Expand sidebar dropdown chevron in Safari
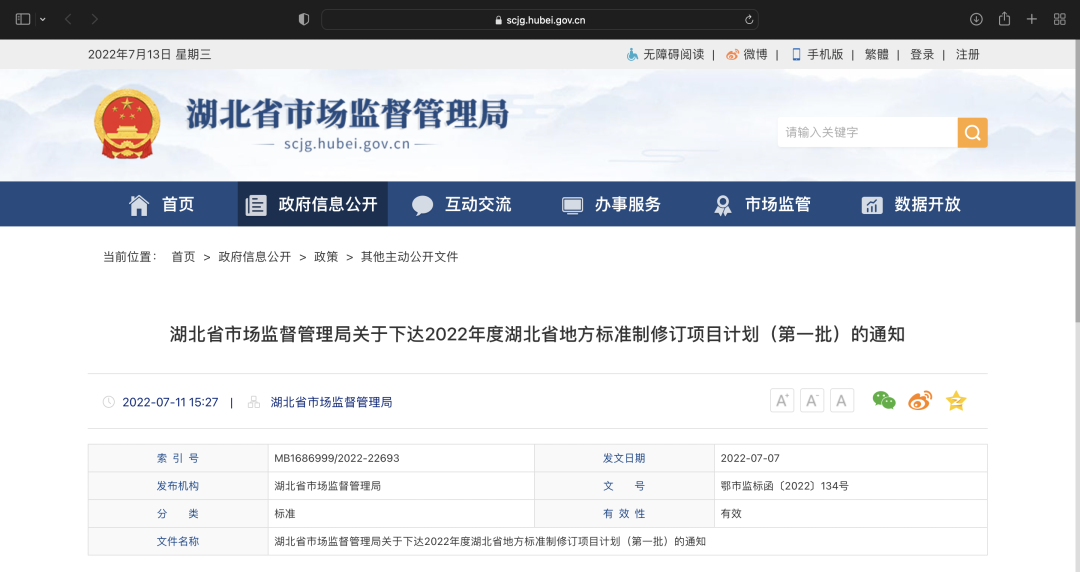1080x572 pixels. (43, 19)
